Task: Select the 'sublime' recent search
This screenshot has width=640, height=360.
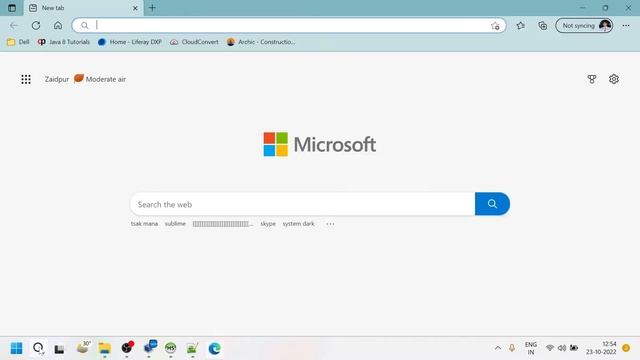Action: (175, 224)
